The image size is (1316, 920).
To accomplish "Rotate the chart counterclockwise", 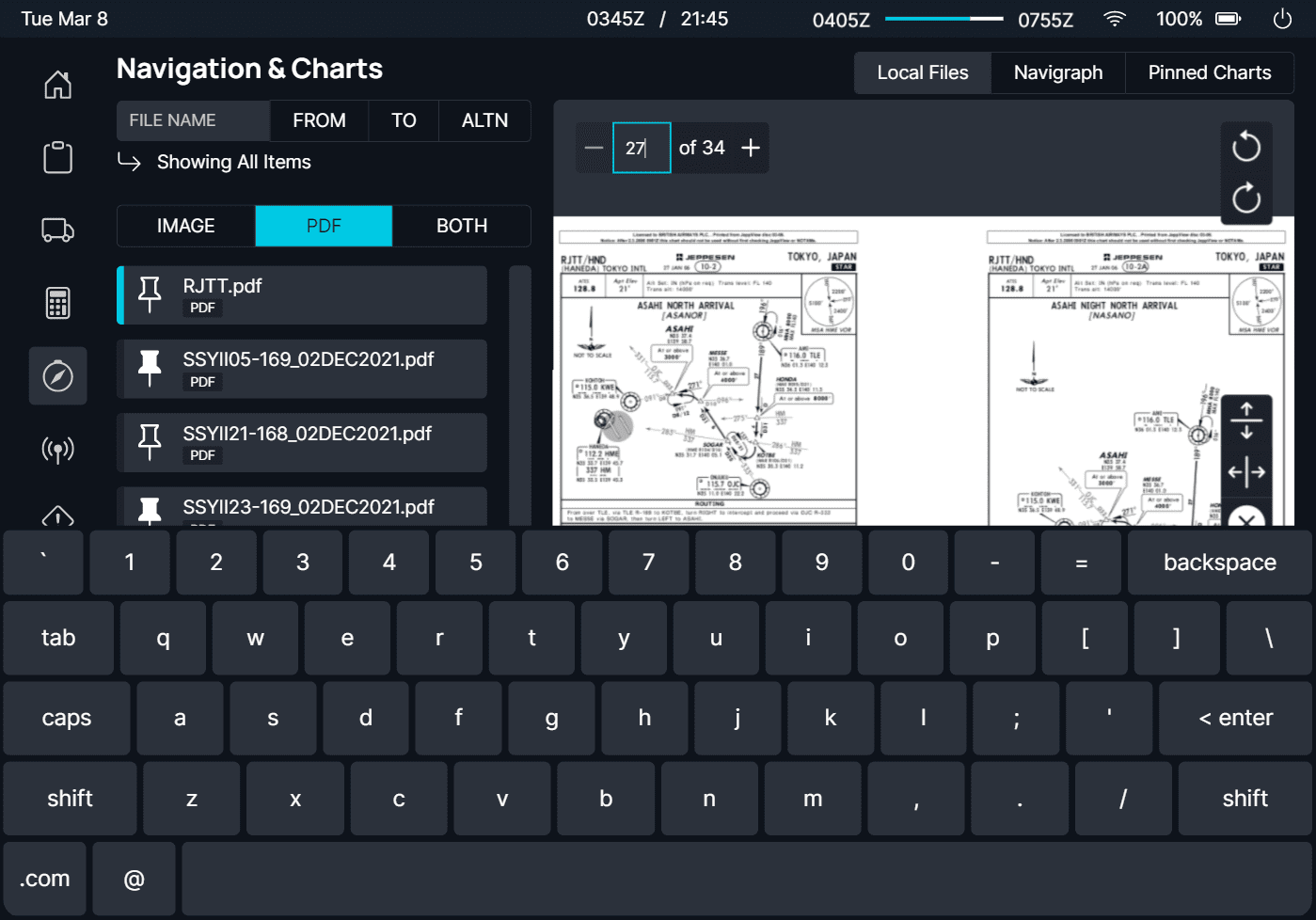I will tap(1246, 148).
